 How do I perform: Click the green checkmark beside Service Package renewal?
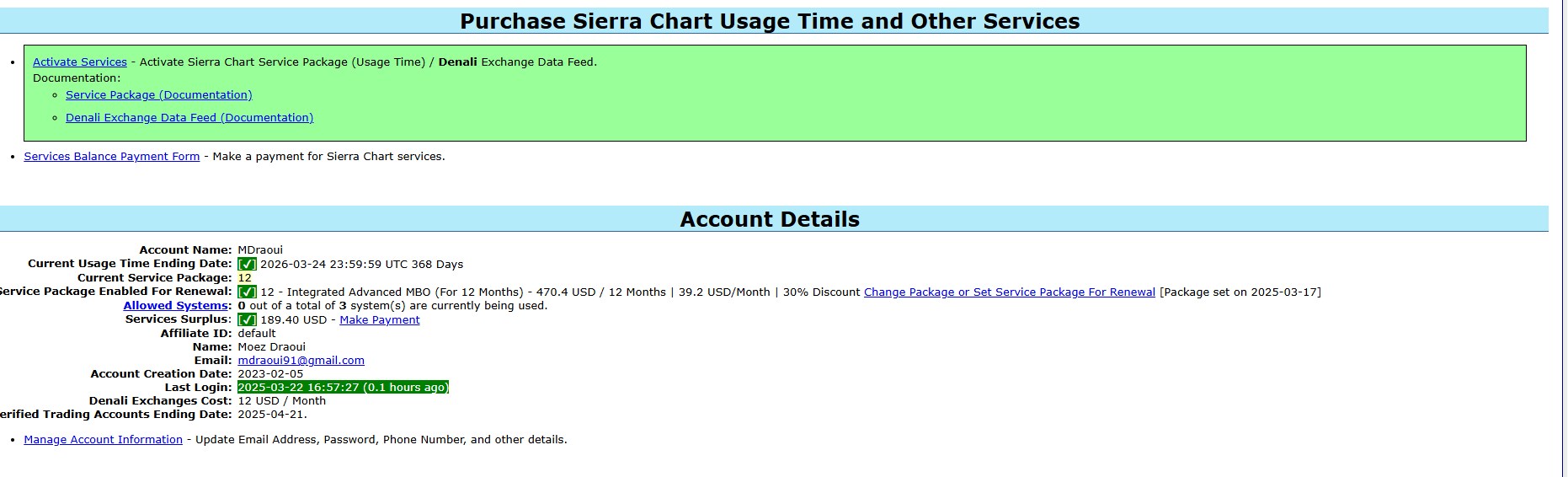point(247,292)
